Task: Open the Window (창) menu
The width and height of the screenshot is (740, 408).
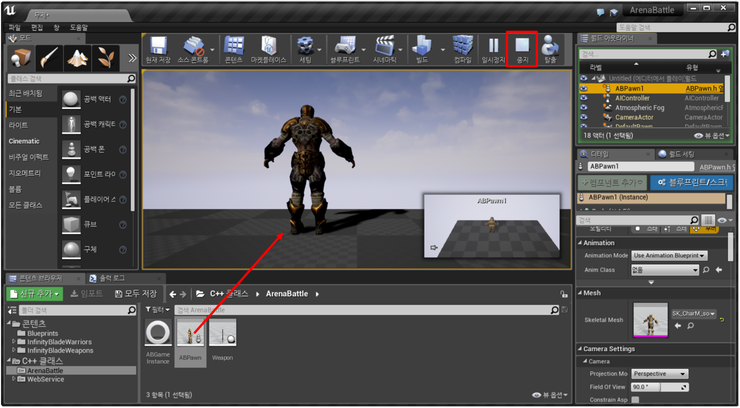Action: tap(57, 28)
